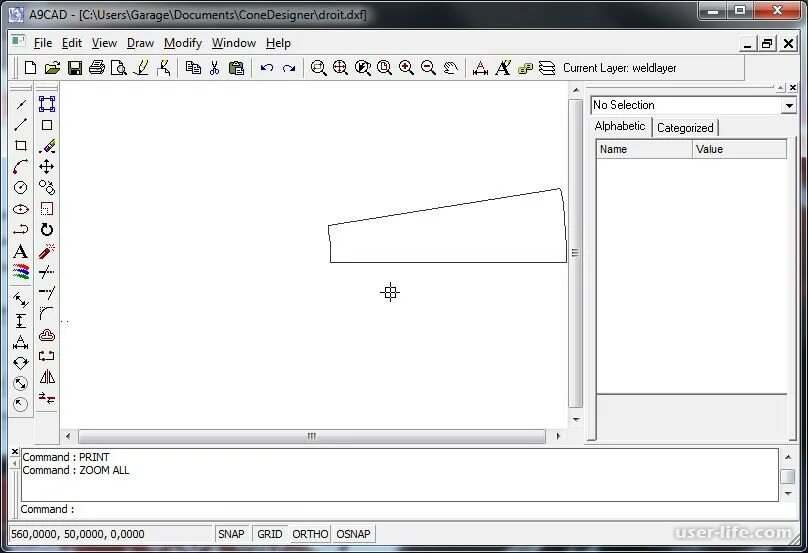The width and height of the screenshot is (808, 553).
Task: Open the File menu
Action: [43, 43]
